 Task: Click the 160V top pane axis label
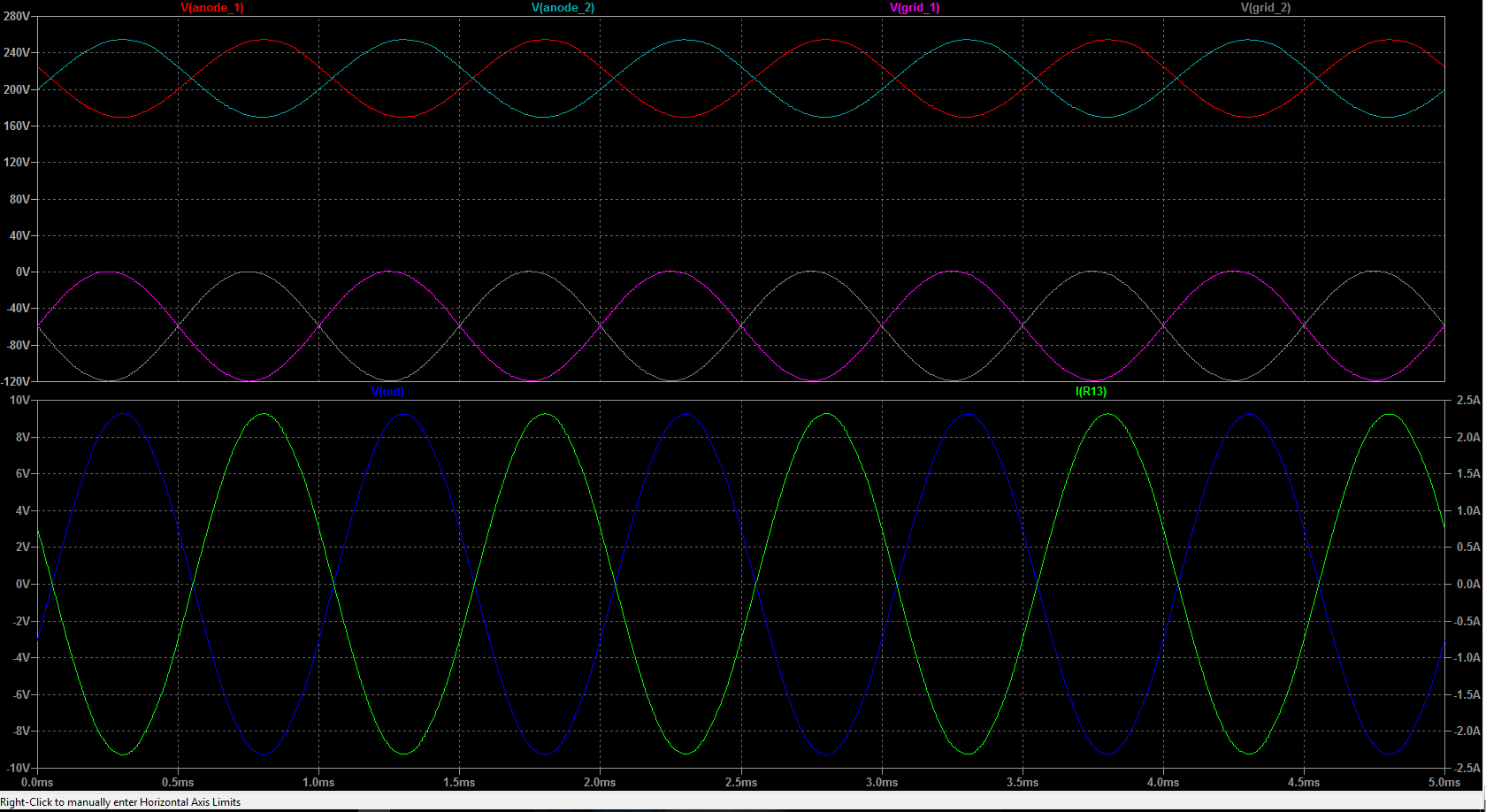[17, 126]
